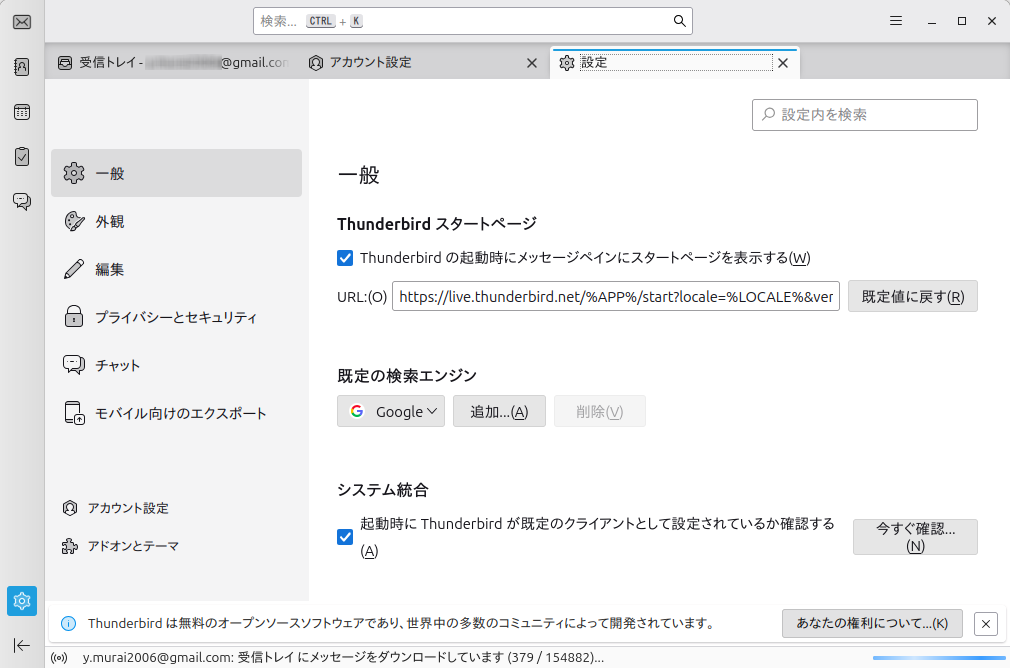Switch to the 受信トレイ tab

click(172, 62)
